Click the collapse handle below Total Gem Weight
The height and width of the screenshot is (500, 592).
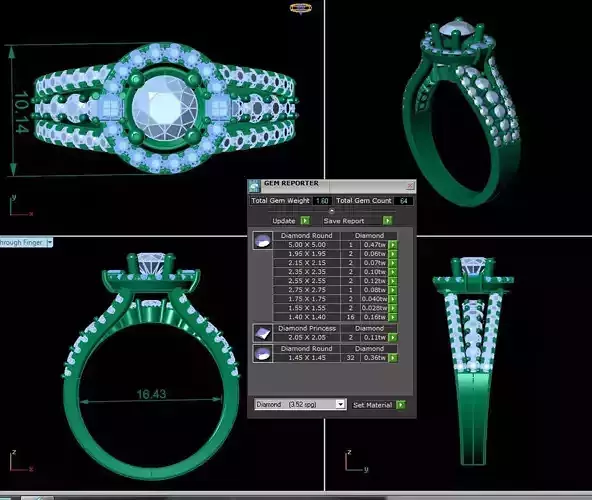[x=331, y=211]
